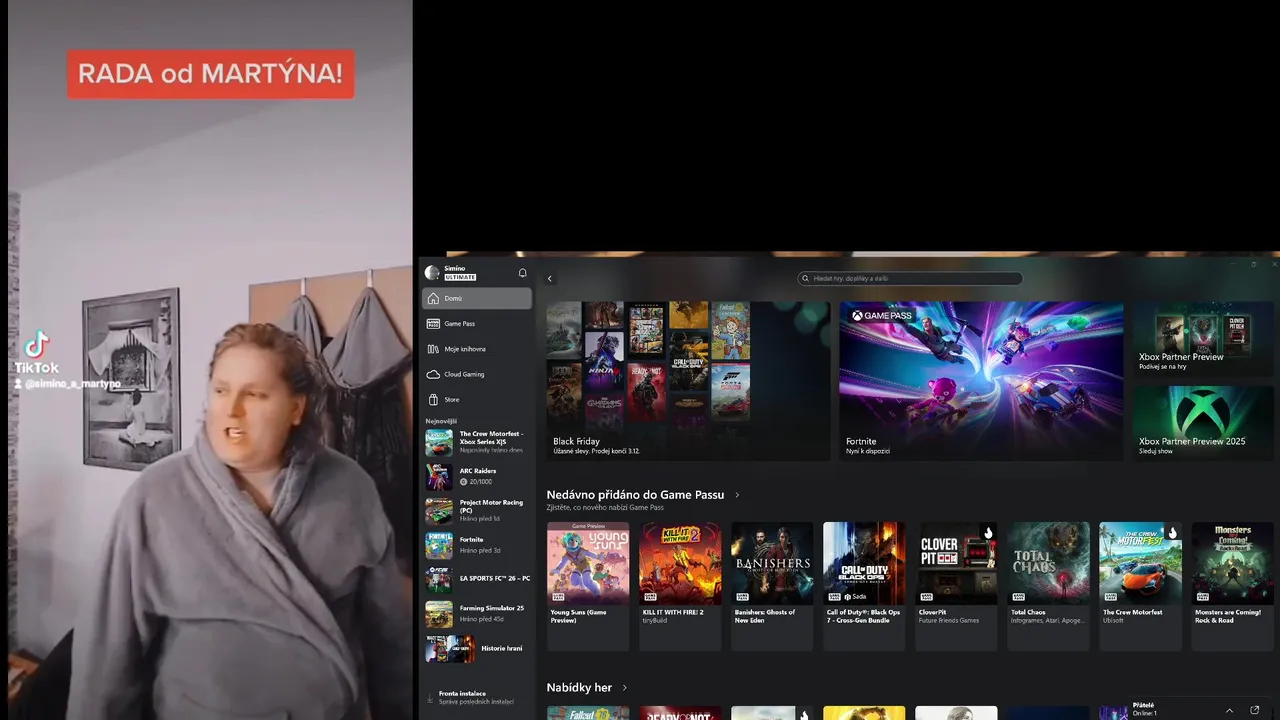Open EA SPORTS FC 26 in the sidebar
Viewport: 1280px width, 720px height.
coord(477,579)
